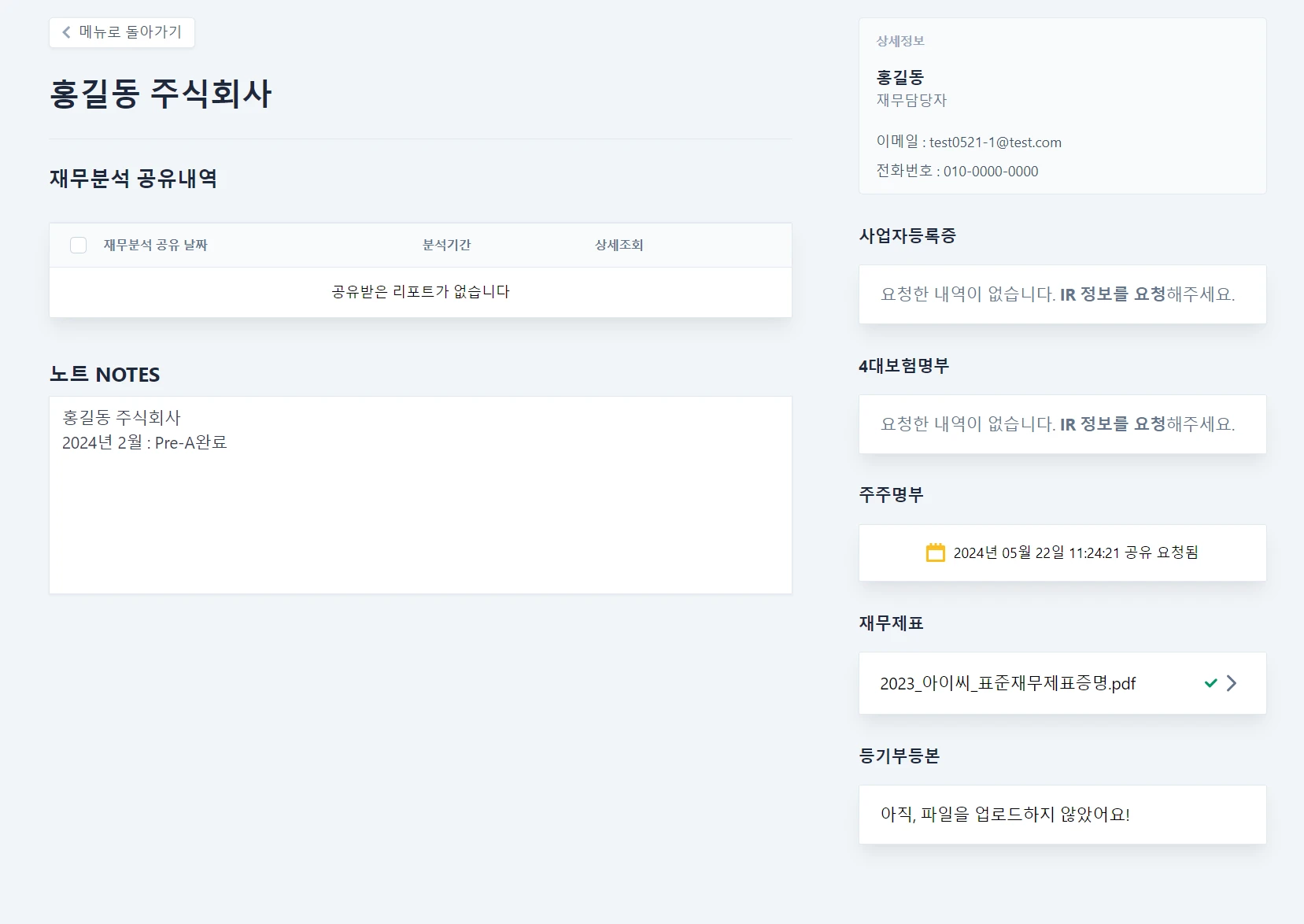This screenshot has width=1304, height=924.
Task: Click the green checkmark icon
Action: pos(1210,683)
